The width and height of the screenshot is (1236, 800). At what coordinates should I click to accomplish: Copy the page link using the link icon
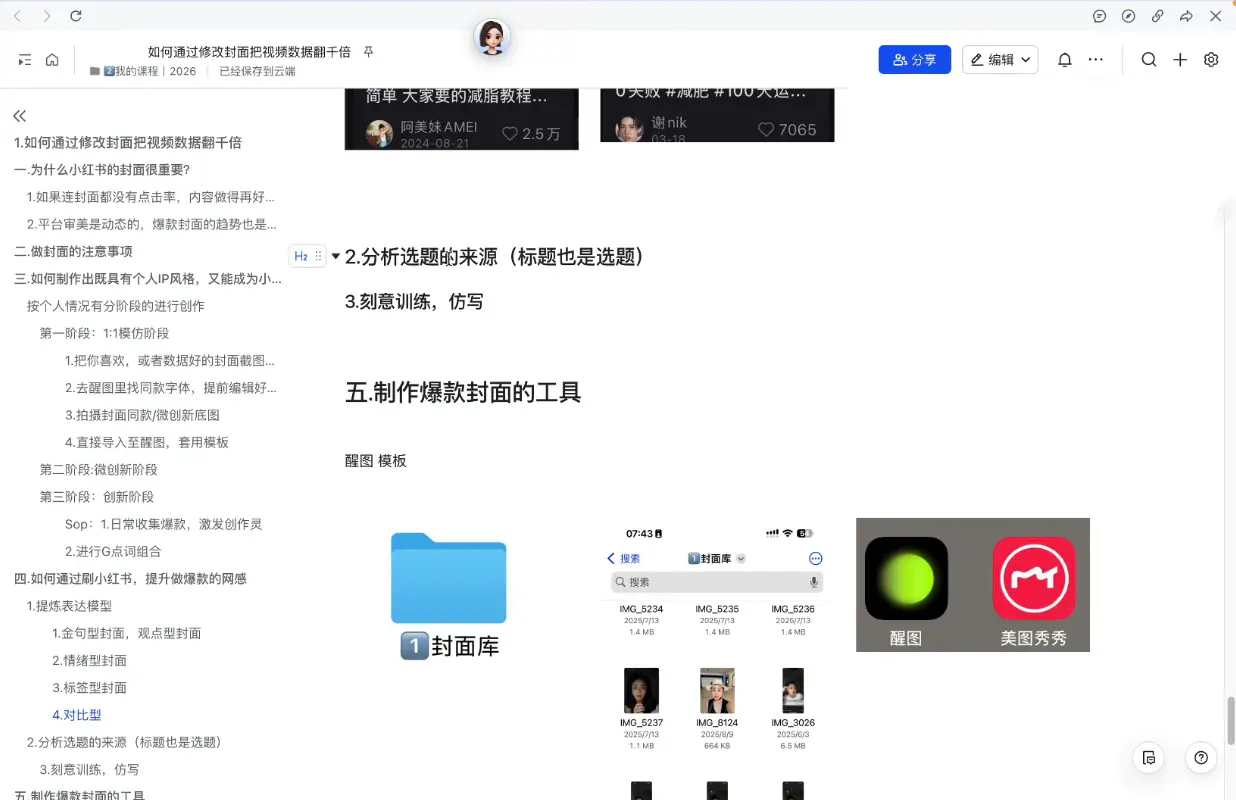coord(1158,16)
